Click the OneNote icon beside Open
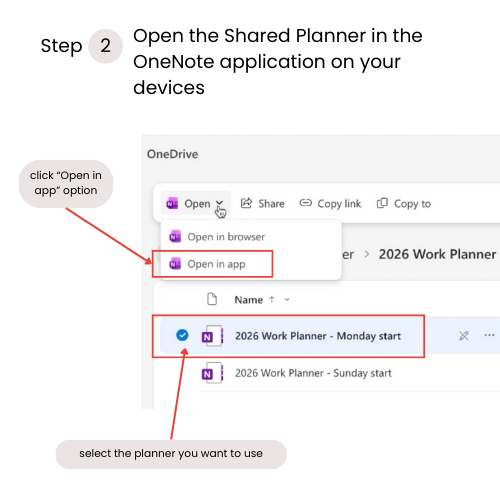The image size is (500, 500). point(172,203)
